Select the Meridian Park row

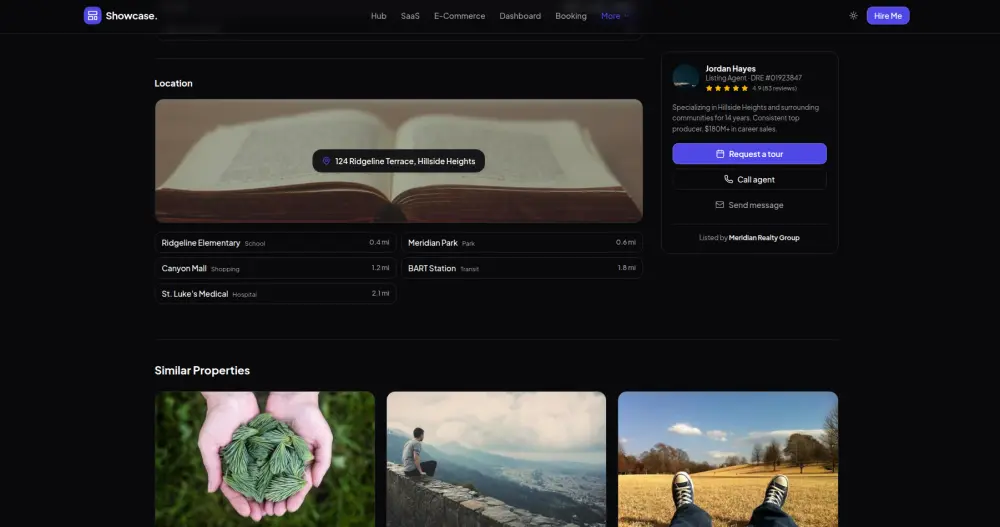[522, 242]
